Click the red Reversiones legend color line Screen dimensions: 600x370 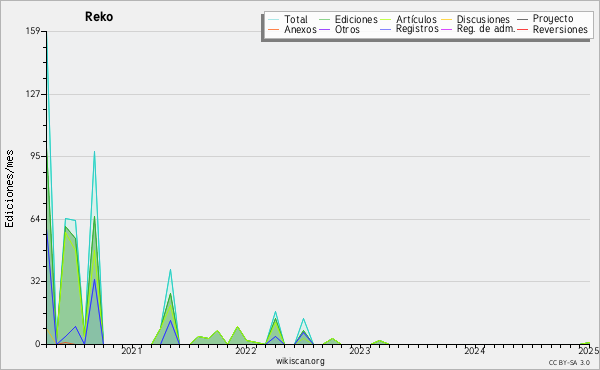(522, 29)
